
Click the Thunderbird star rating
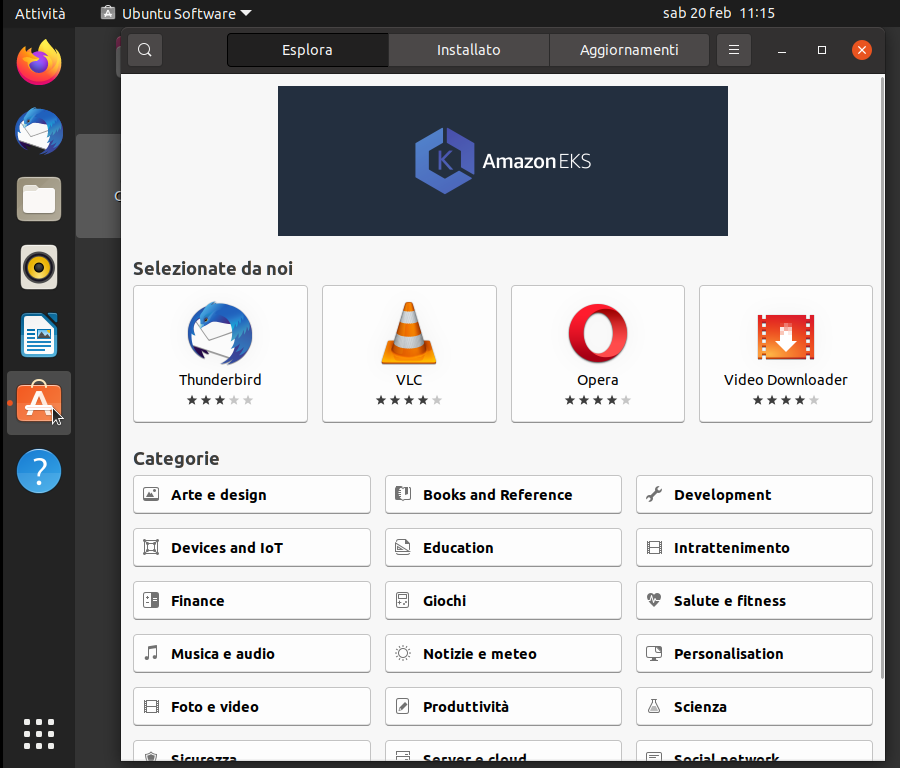tap(220, 400)
